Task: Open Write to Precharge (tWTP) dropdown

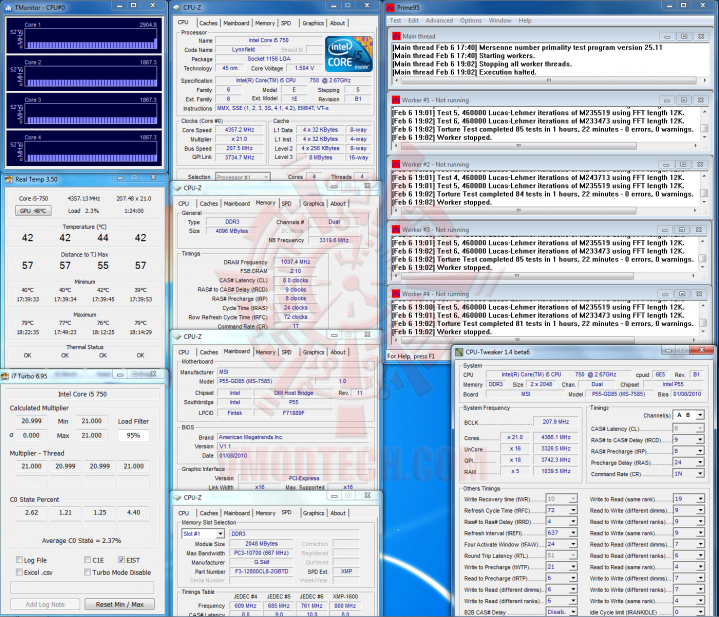Action: coord(573,567)
